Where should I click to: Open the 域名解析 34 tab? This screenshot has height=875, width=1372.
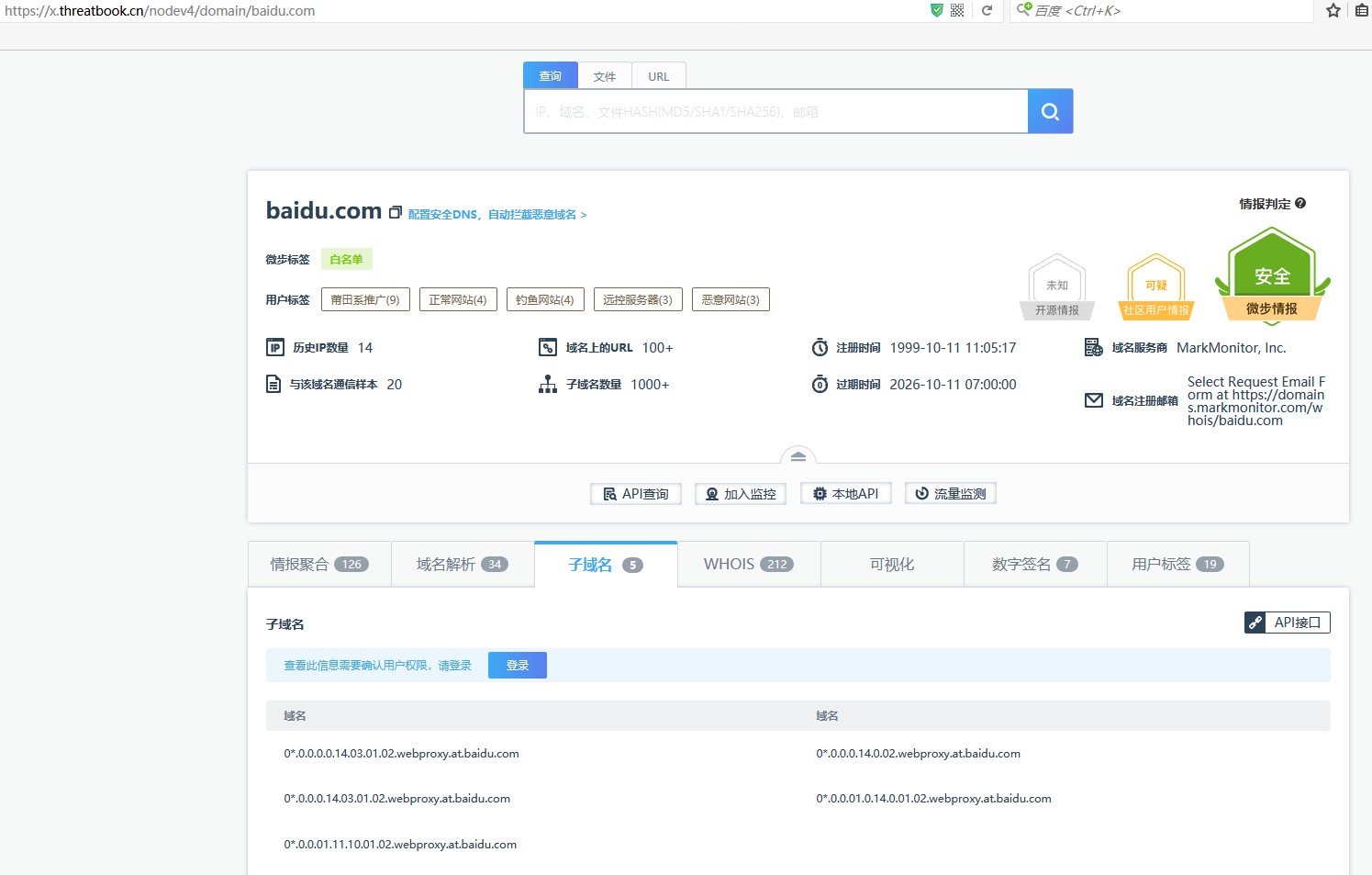pyautogui.click(x=463, y=564)
